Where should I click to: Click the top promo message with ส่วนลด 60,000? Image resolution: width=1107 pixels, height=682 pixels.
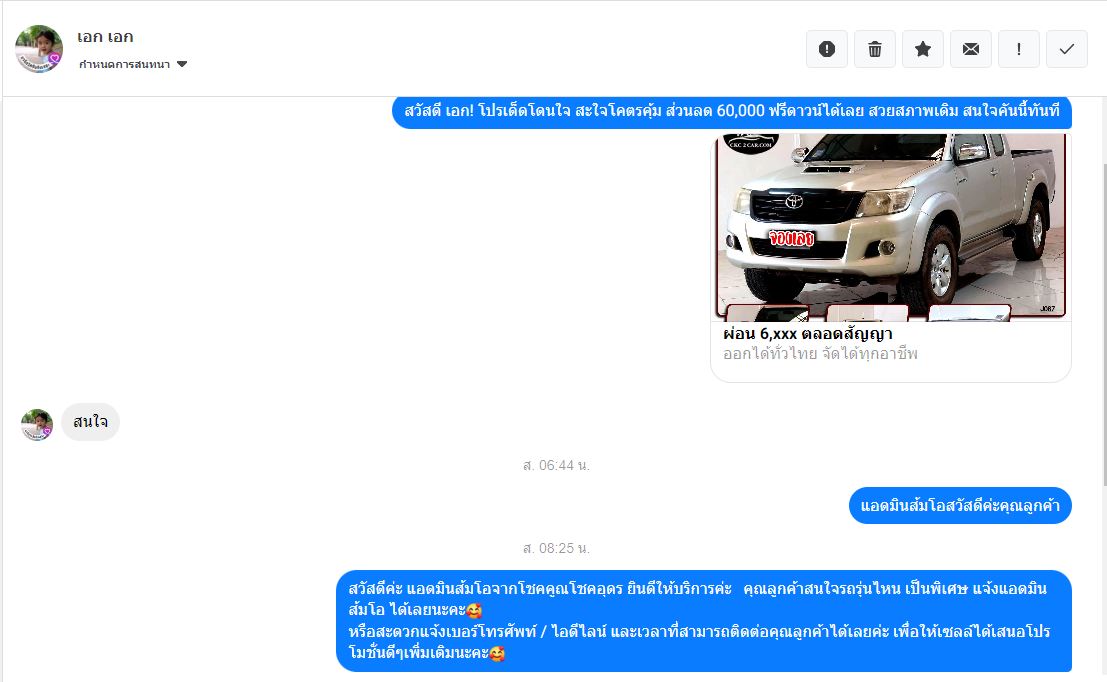731,112
